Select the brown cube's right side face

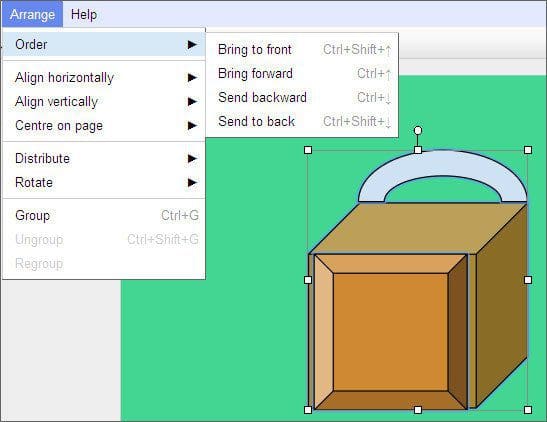point(502,307)
